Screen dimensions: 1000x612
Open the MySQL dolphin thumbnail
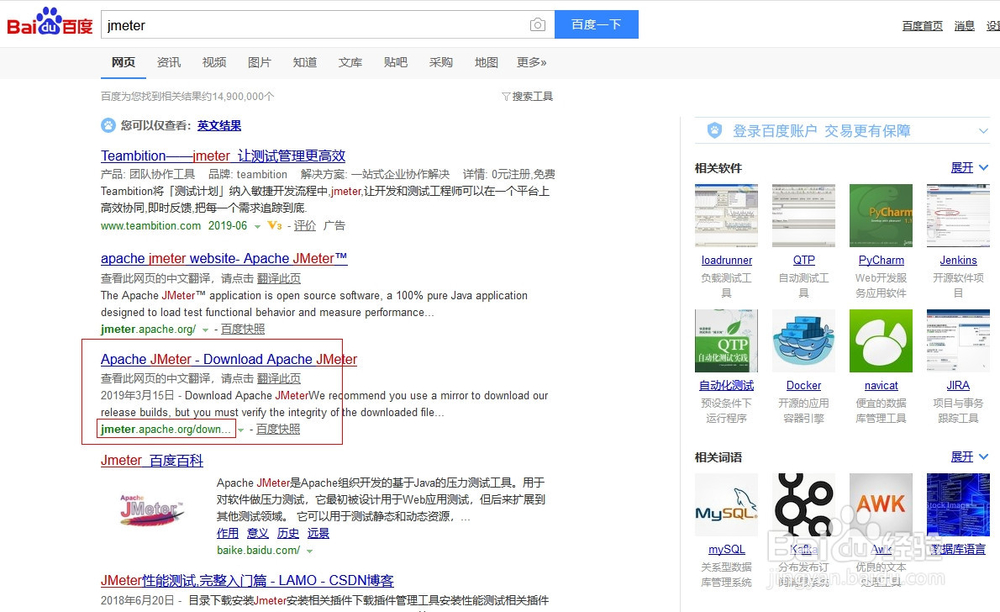pyautogui.click(x=726, y=504)
